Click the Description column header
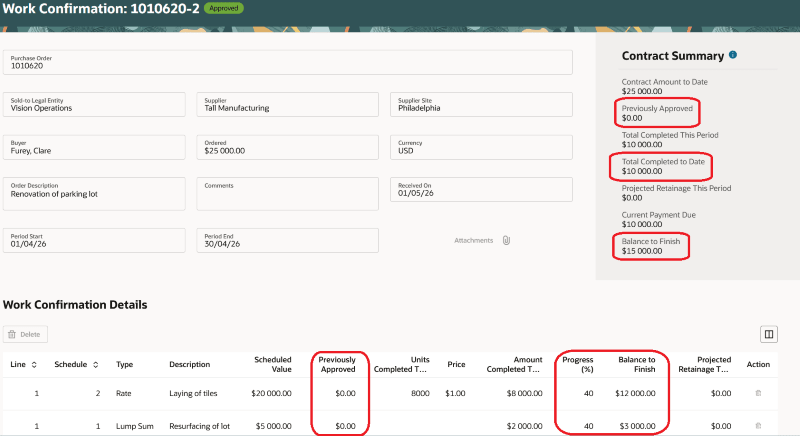The height and width of the screenshot is (436, 800). 190,365
